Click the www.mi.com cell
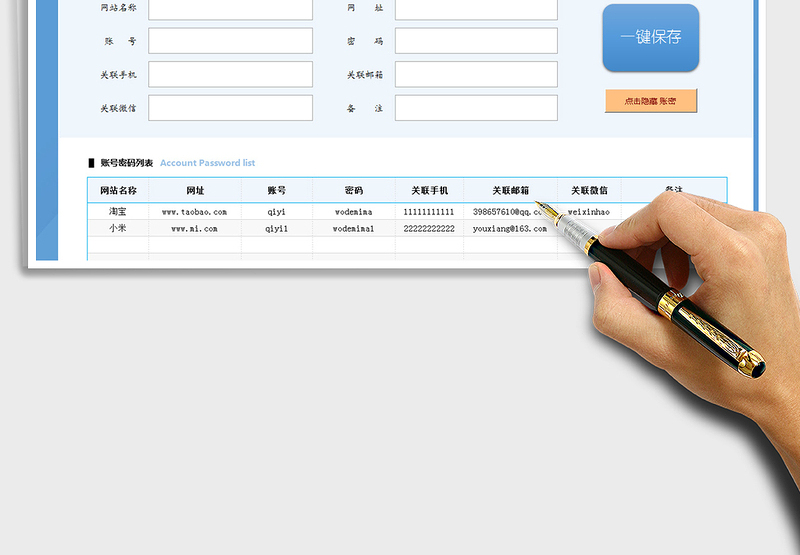 [x=194, y=229]
